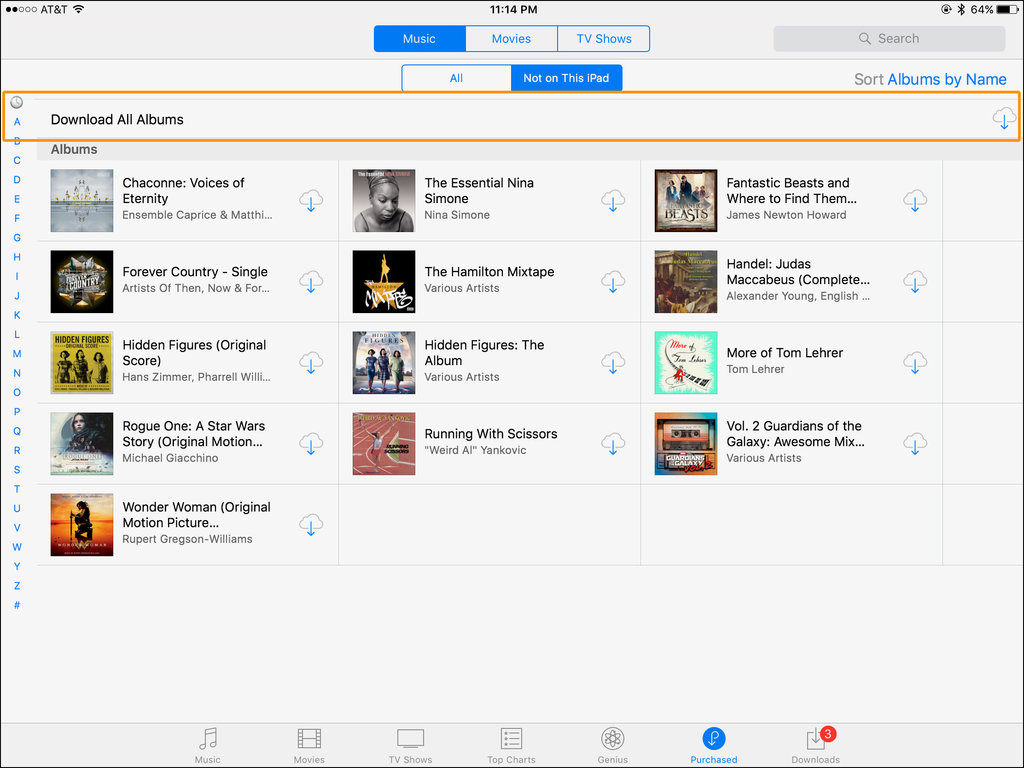View Downloads with 3 pending items
The height and width of the screenshot is (768, 1024).
pos(815,745)
